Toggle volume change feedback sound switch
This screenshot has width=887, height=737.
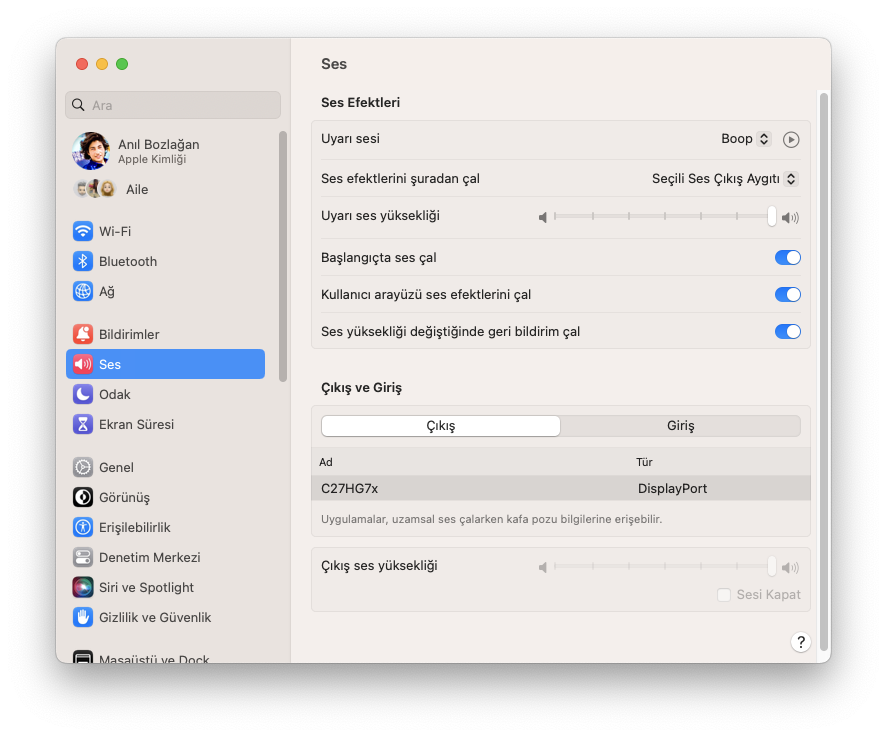[x=787, y=331]
